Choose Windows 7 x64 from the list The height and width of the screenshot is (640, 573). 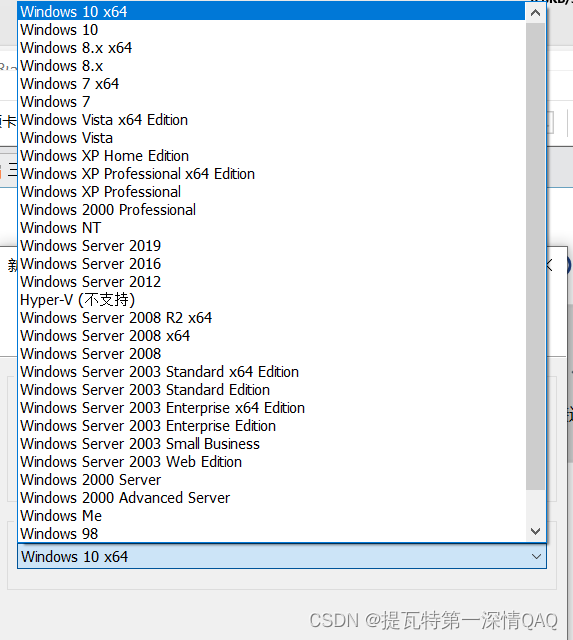pos(271,83)
